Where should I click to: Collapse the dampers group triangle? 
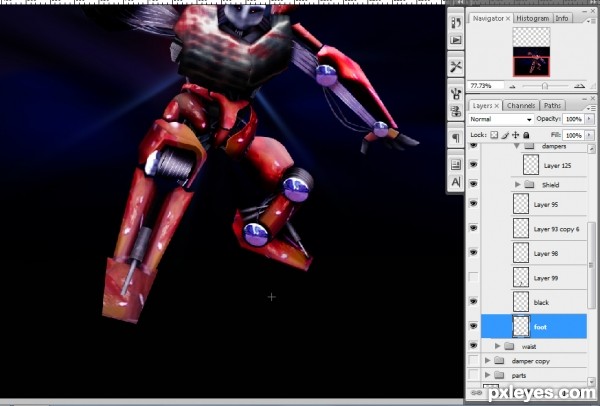[x=517, y=146]
